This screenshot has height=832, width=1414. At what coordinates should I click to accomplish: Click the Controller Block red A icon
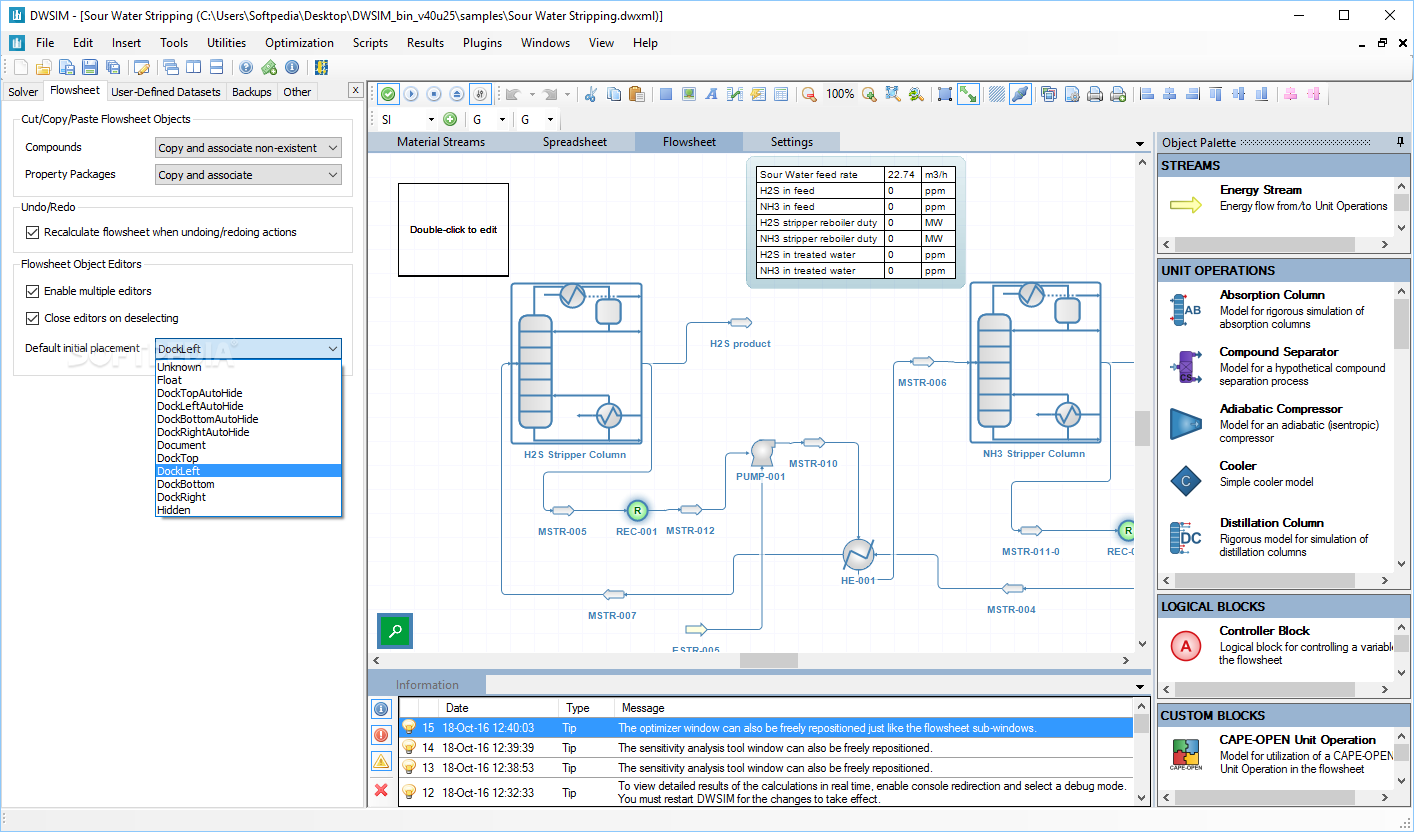coord(1185,647)
